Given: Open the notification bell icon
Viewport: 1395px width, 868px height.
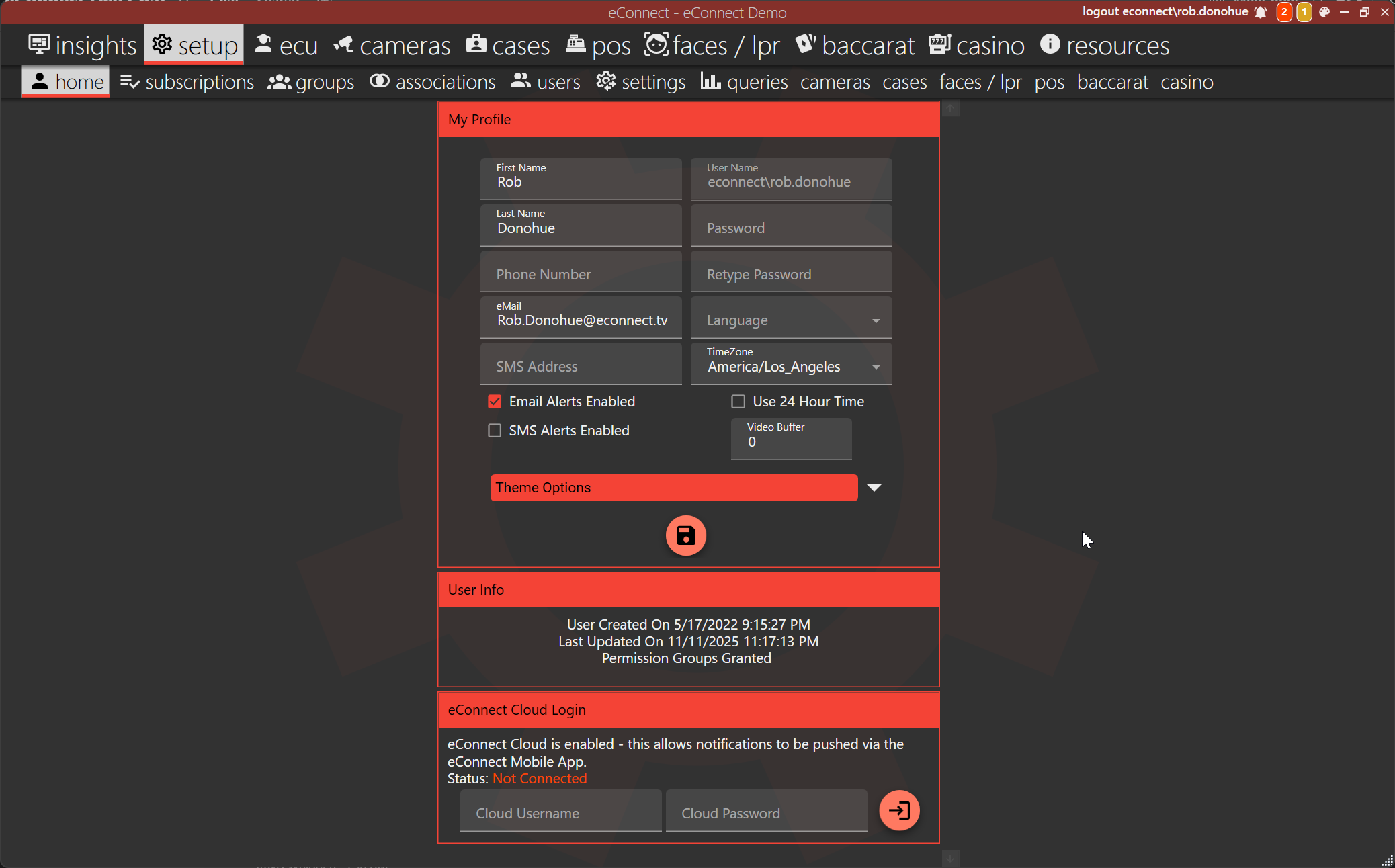Looking at the screenshot, I should [1261, 12].
